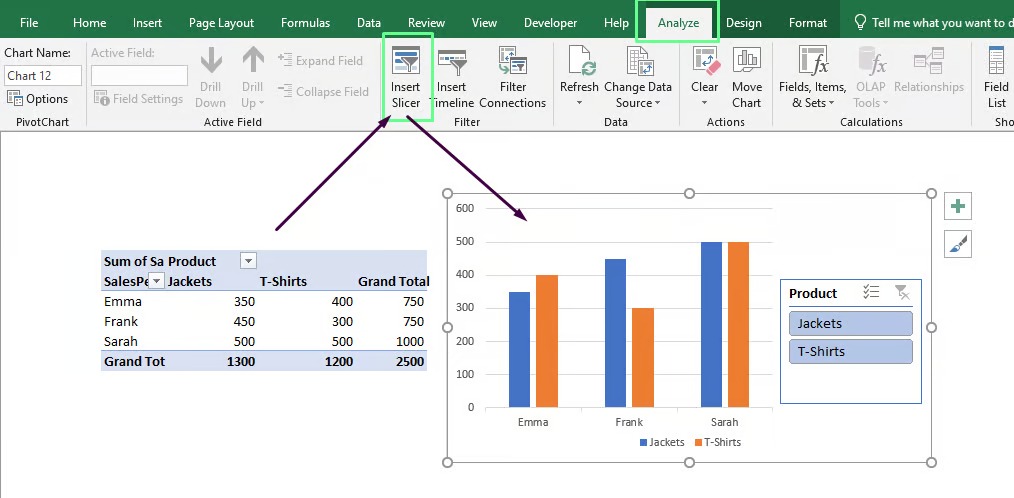Image resolution: width=1014 pixels, height=498 pixels.
Task: Switch to the Design tab
Action: [743, 23]
